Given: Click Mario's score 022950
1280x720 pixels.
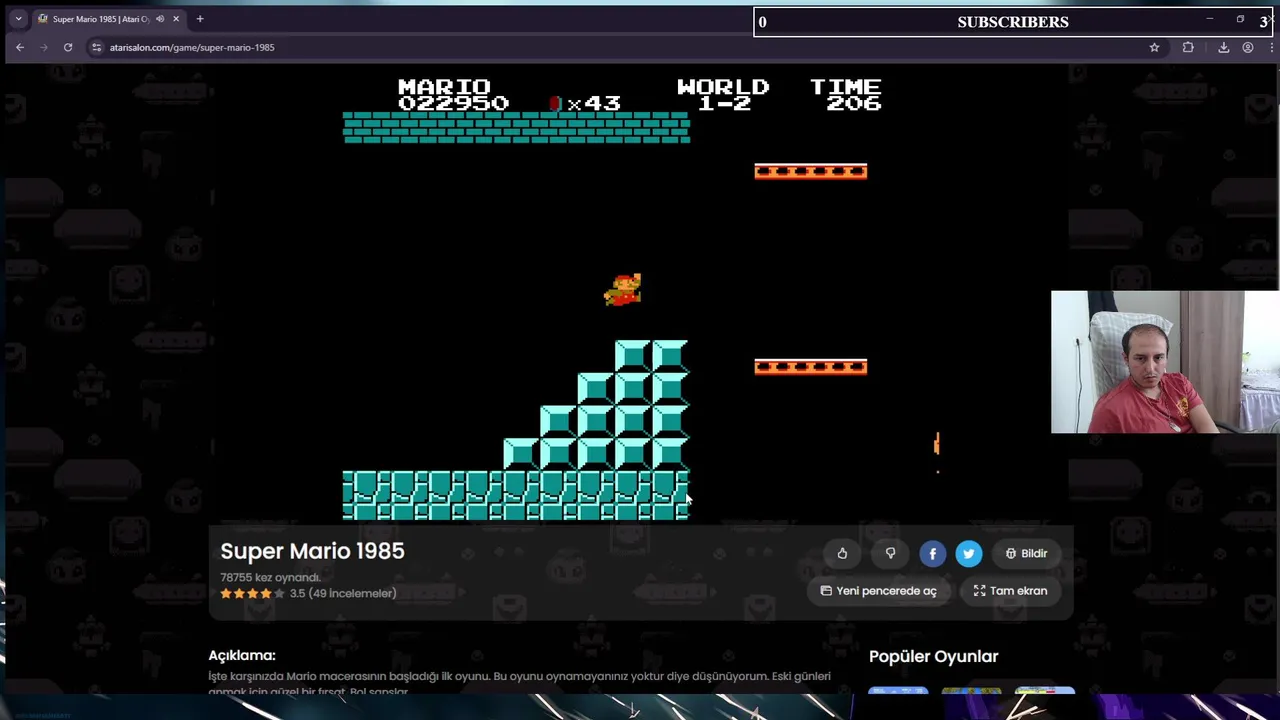Looking at the screenshot, I should click(453, 103).
